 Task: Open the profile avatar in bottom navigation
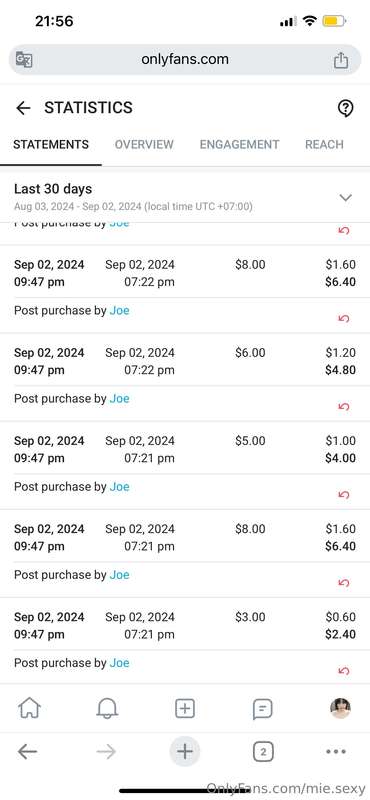pos(340,708)
